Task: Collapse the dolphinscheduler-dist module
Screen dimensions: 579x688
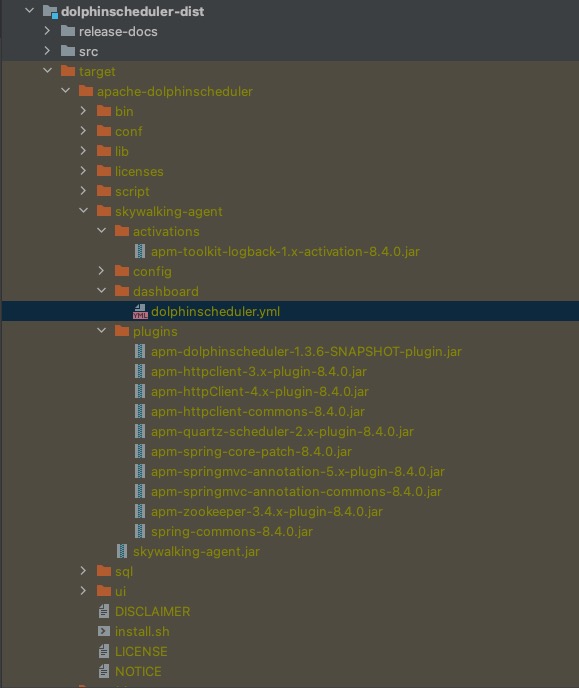Action: click(29, 10)
